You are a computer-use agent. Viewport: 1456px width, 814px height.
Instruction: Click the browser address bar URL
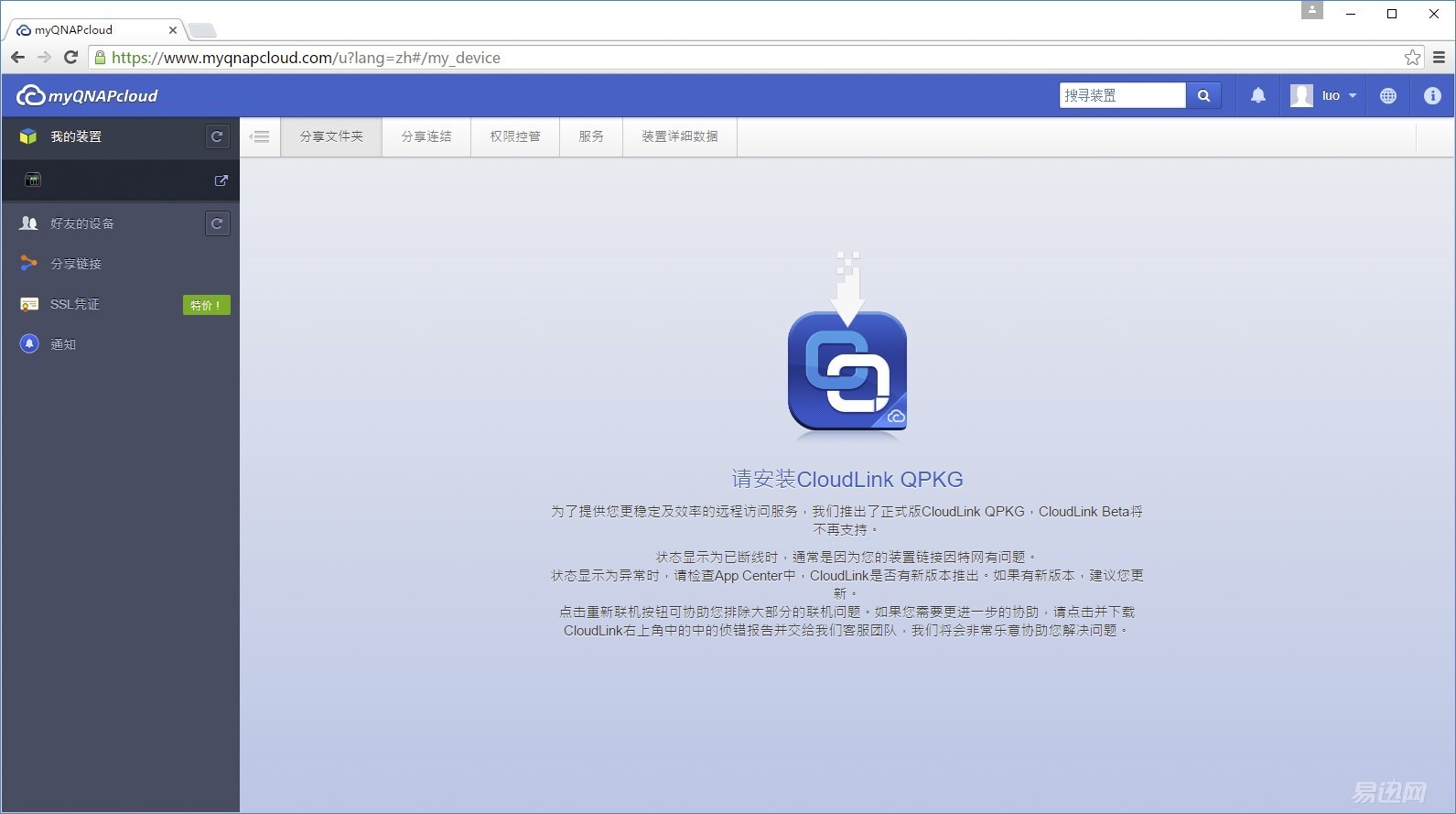coord(306,58)
